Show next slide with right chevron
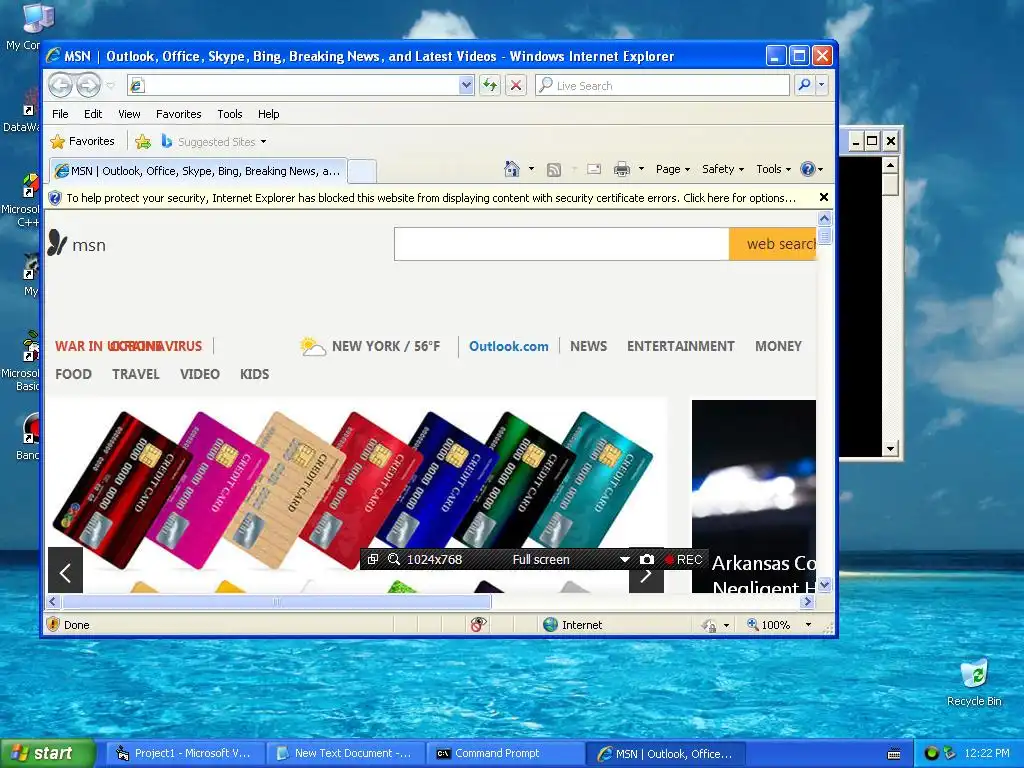1024x768 pixels. pyautogui.click(x=646, y=575)
